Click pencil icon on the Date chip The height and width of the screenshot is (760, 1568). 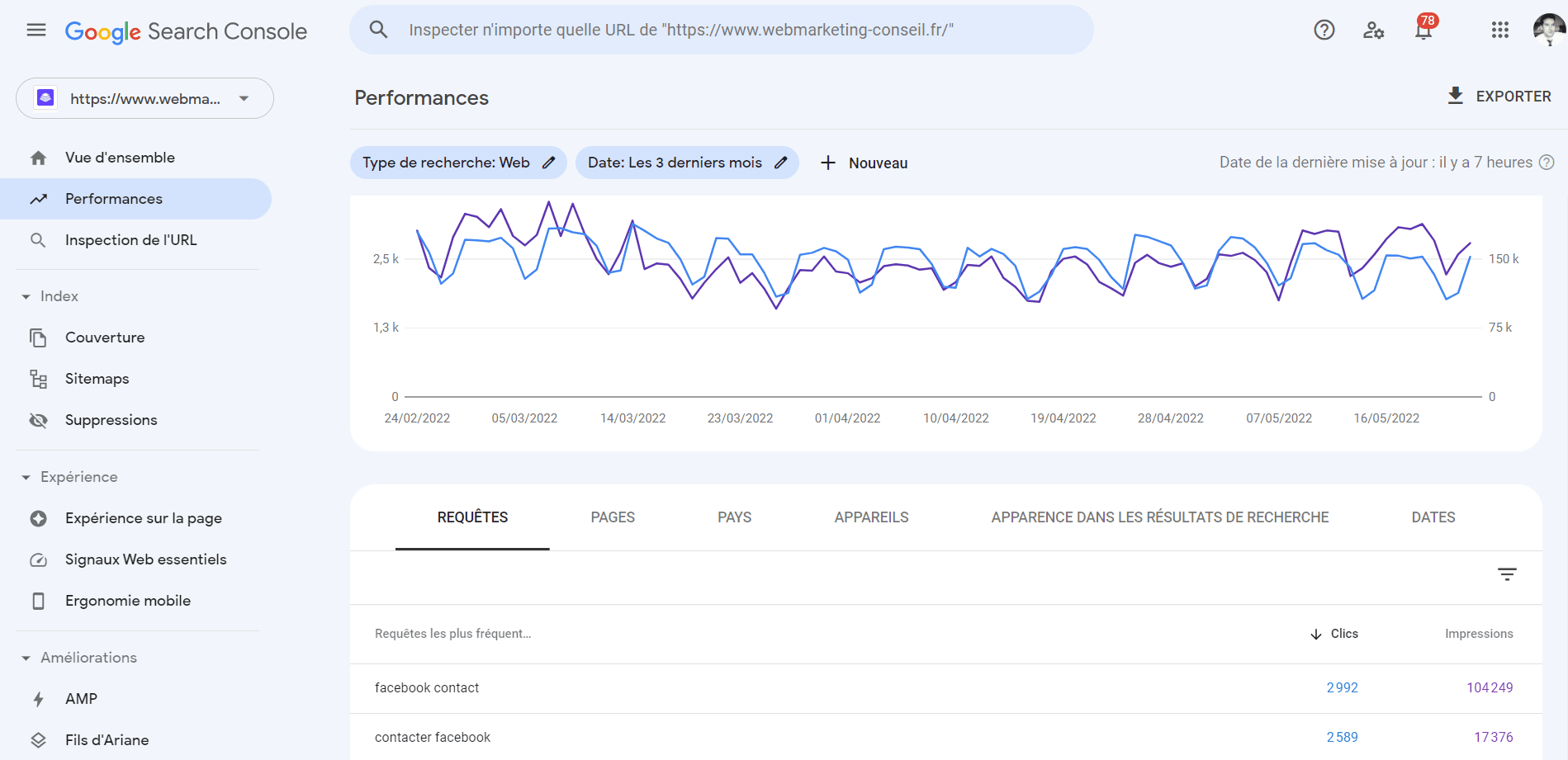click(780, 163)
